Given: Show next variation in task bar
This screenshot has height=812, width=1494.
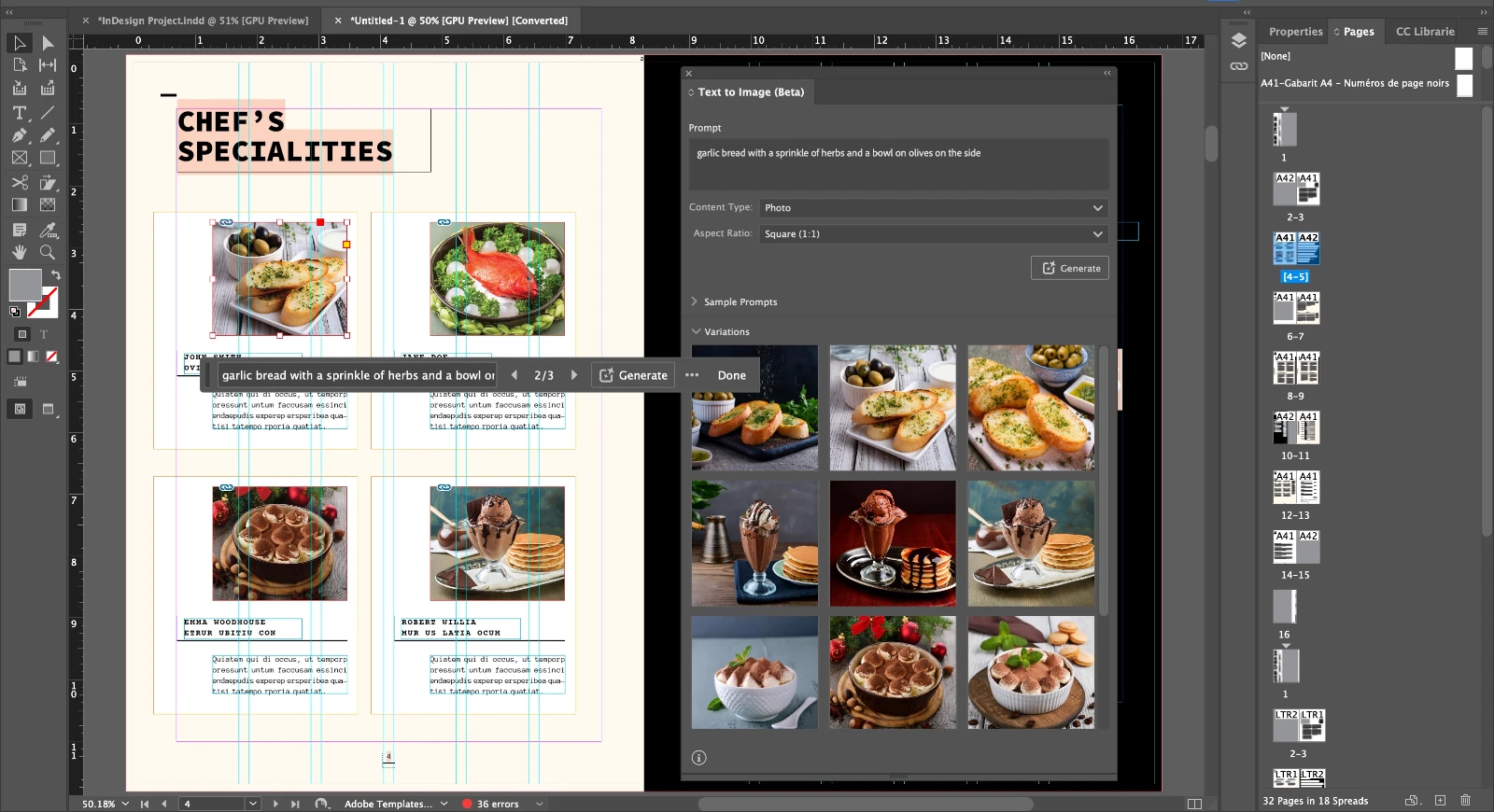Looking at the screenshot, I should (x=574, y=375).
